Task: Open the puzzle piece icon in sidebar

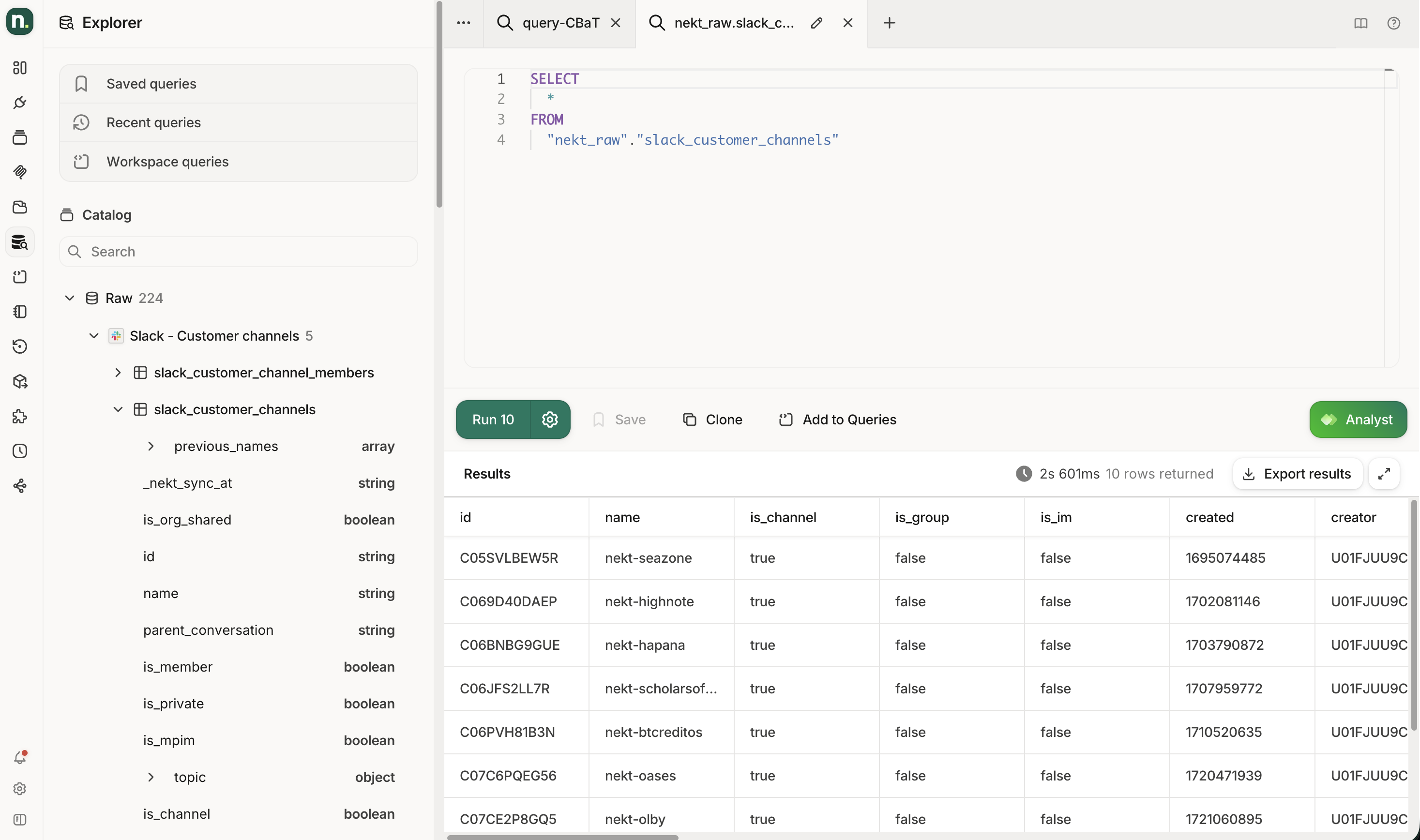Action: click(x=20, y=417)
